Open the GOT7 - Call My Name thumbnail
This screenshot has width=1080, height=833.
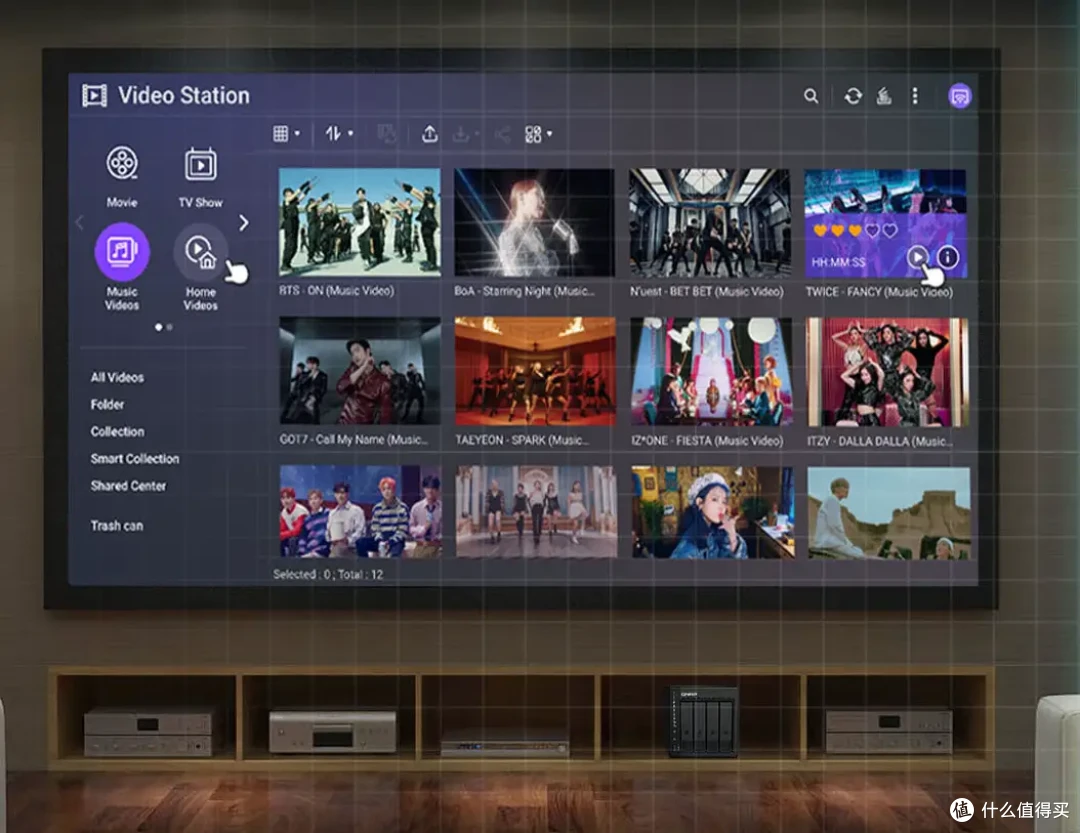(360, 371)
